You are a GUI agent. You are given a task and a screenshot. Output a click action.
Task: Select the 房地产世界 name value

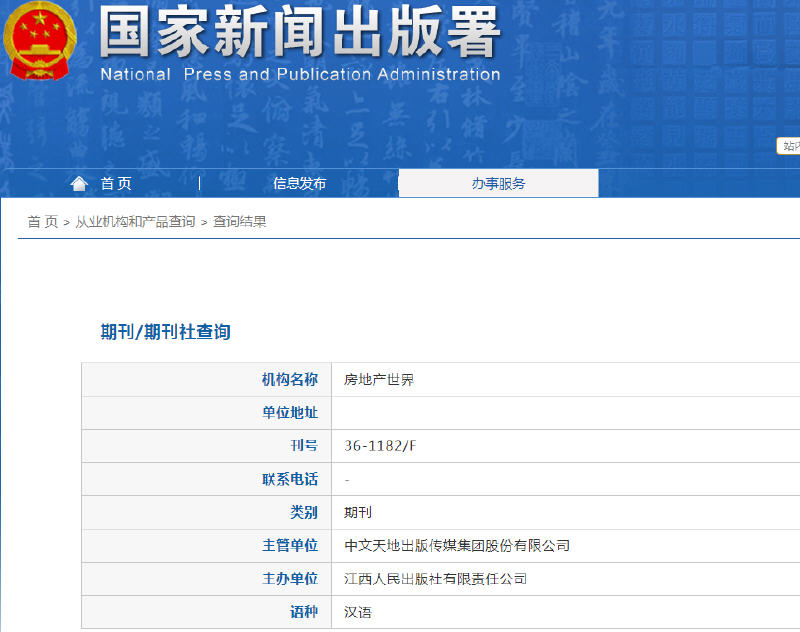click(379, 380)
